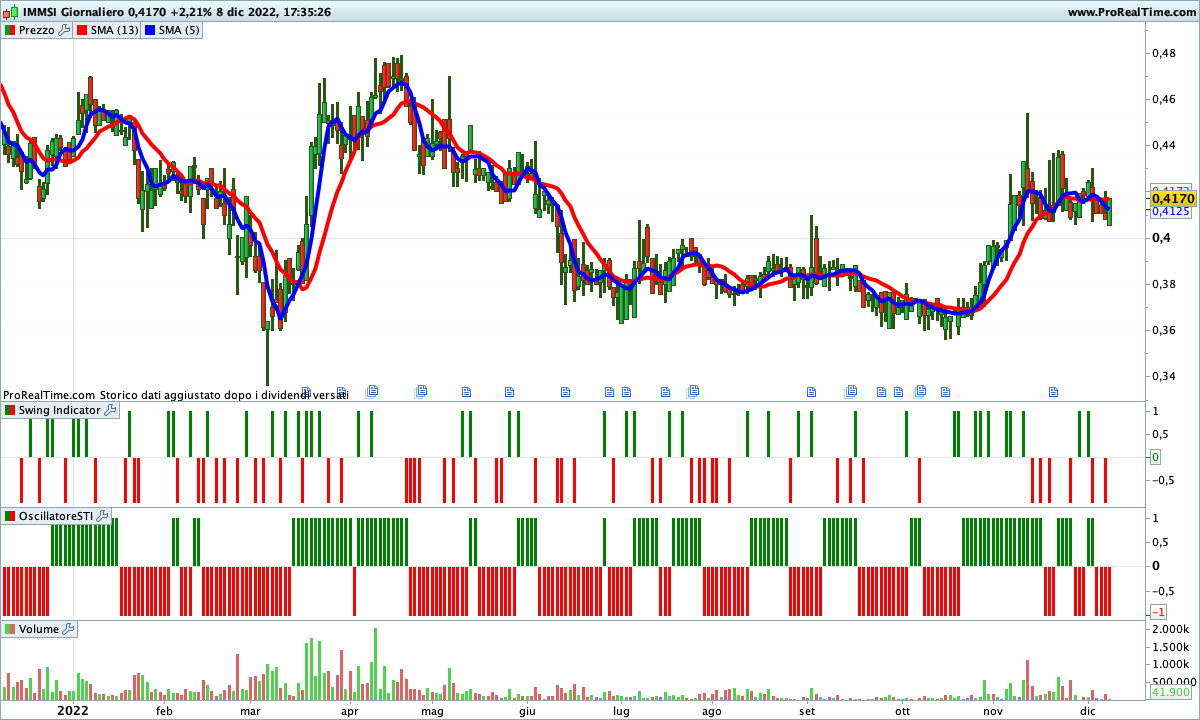Viewport: 1200px width, 720px height.
Task: Click the rightmost document event marker icon
Action: point(1052,391)
